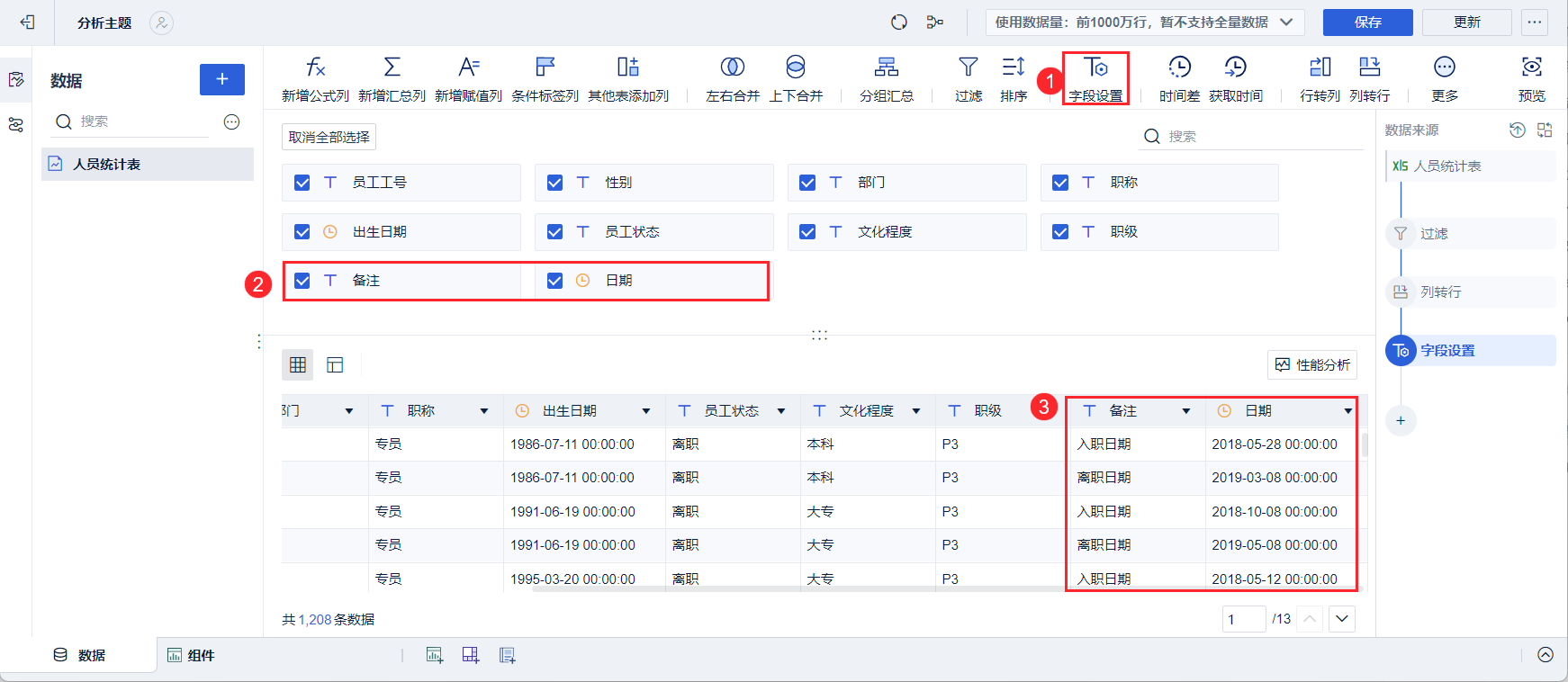Open the 出生日期 column header dropdown arrow
1568x682 pixels.
646,411
